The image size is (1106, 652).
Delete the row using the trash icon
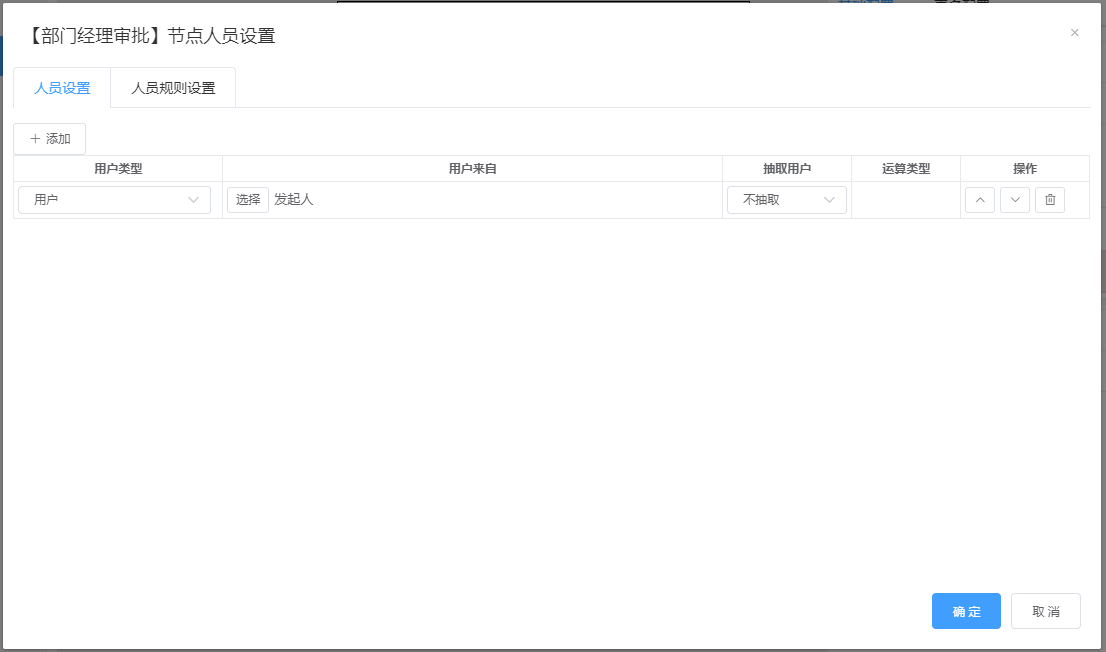(1049, 200)
